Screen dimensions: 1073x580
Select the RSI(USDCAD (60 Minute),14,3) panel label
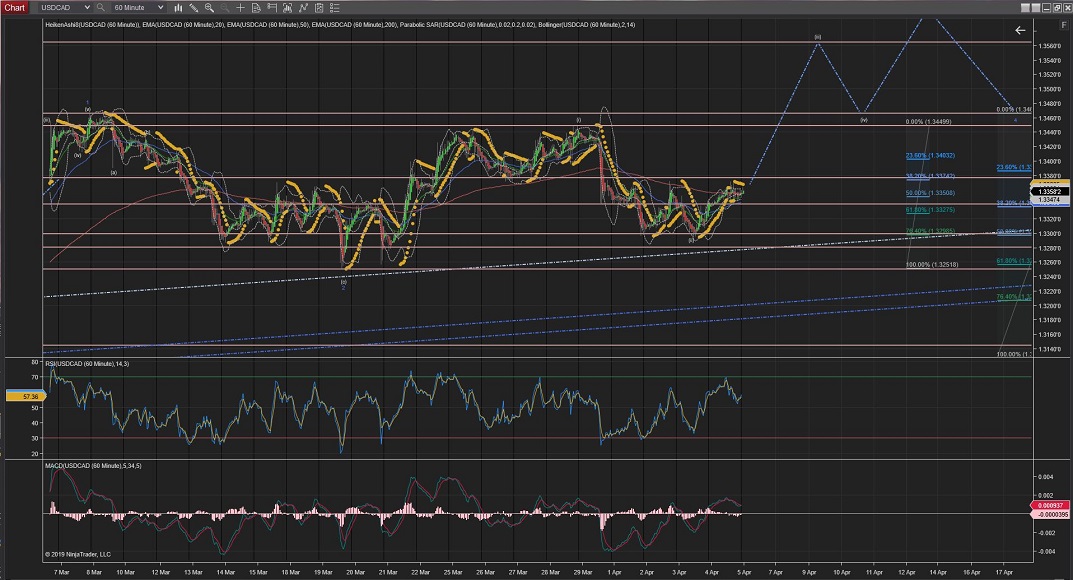pyautogui.click(x=87, y=364)
